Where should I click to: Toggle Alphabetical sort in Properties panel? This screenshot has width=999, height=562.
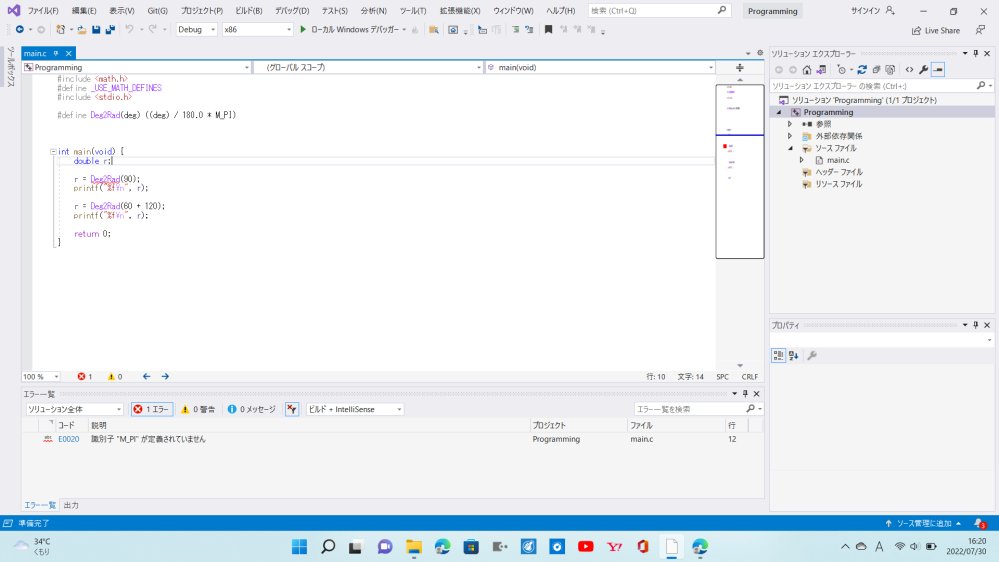pos(793,356)
